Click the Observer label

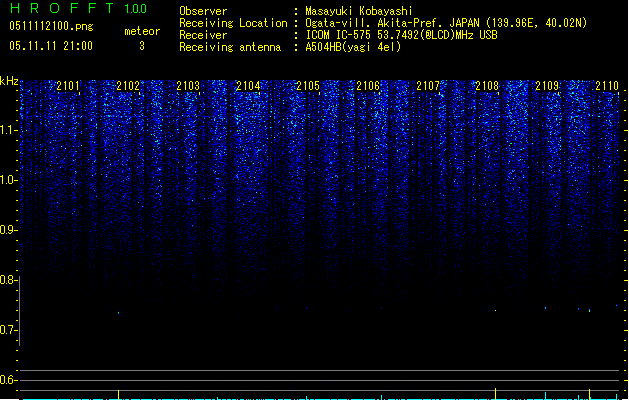pos(203,11)
